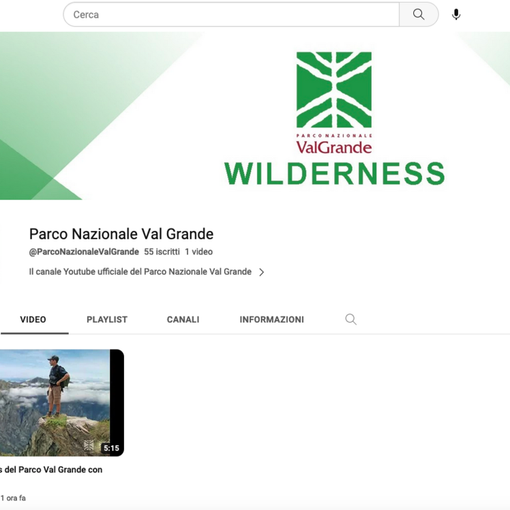510x510 pixels.
Task: Click the @ParcoNazionaleValGrande handle
Action: tap(84, 252)
